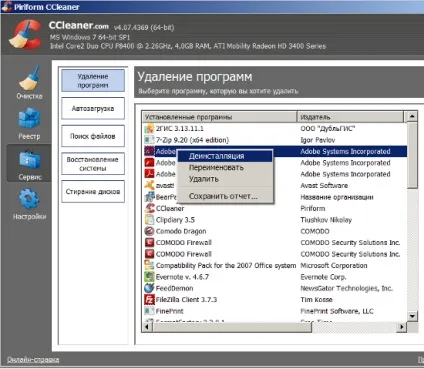Select the Clipdiary 3.5 row

275,219
